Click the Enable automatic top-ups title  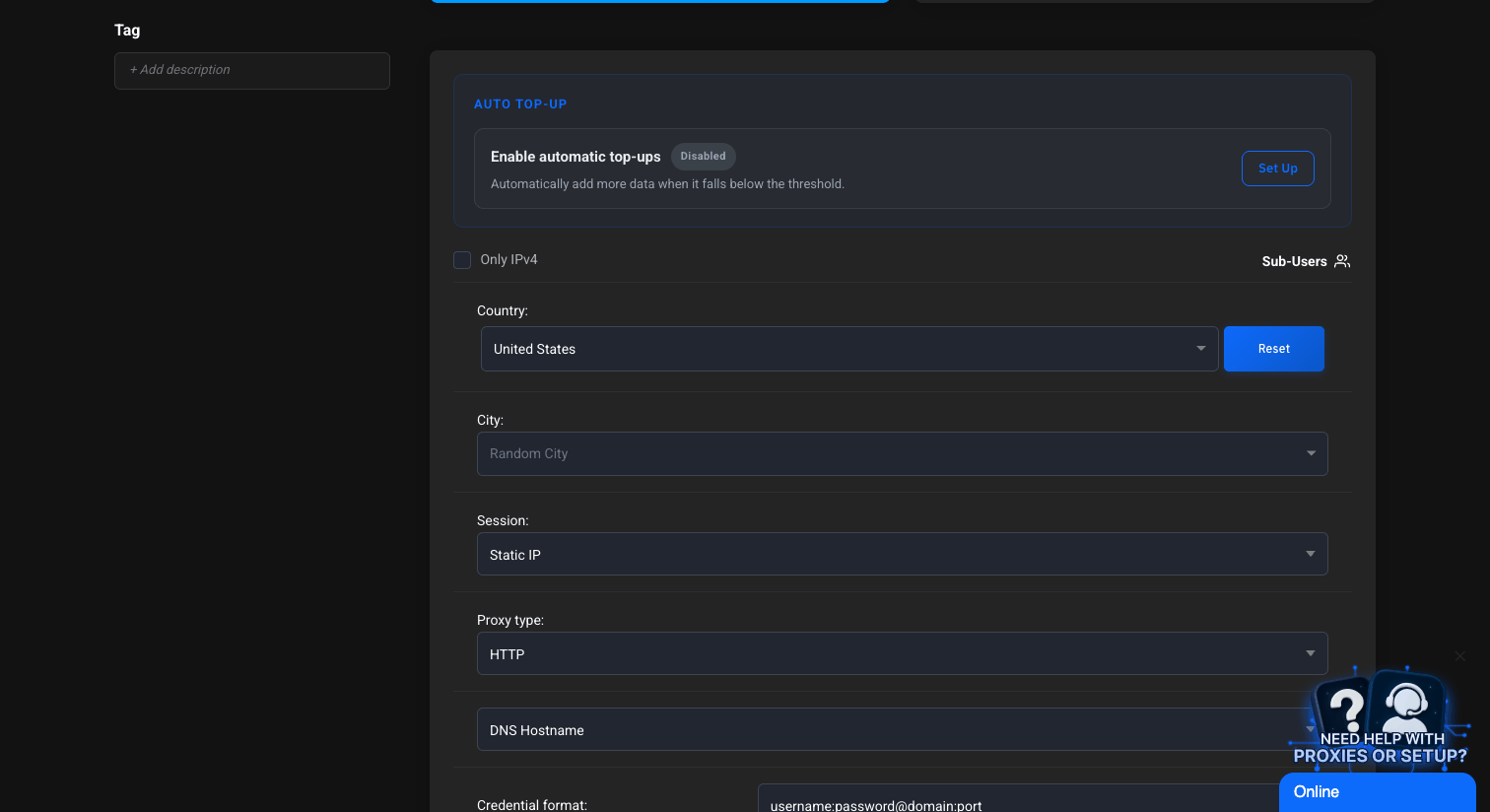coord(576,157)
